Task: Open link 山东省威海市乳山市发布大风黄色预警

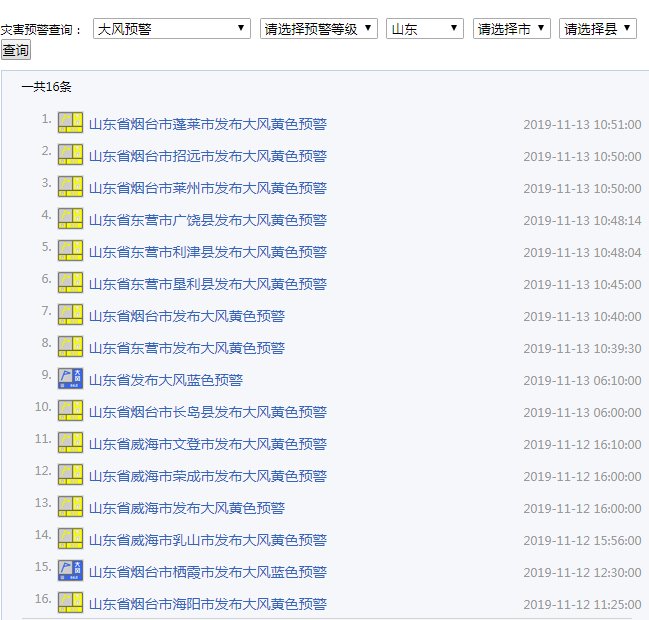Action: (208, 541)
